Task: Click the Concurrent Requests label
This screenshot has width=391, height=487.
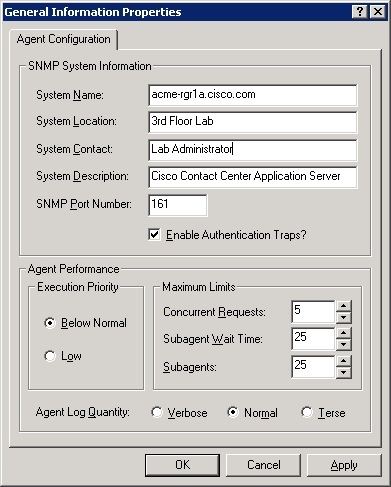Action: pyautogui.click(x=214, y=312)
